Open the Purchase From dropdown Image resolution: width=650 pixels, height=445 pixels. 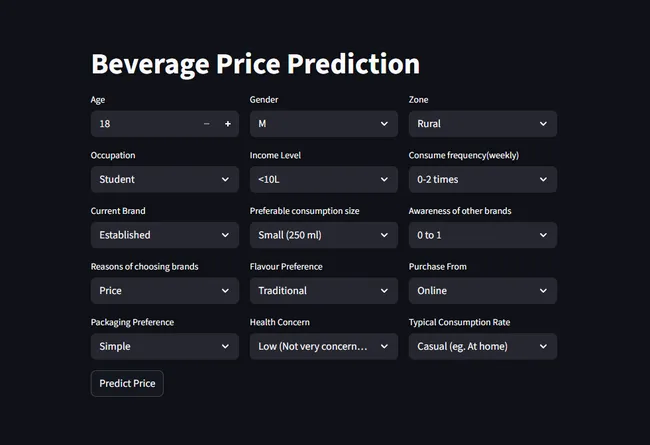(x=482, y=291)
